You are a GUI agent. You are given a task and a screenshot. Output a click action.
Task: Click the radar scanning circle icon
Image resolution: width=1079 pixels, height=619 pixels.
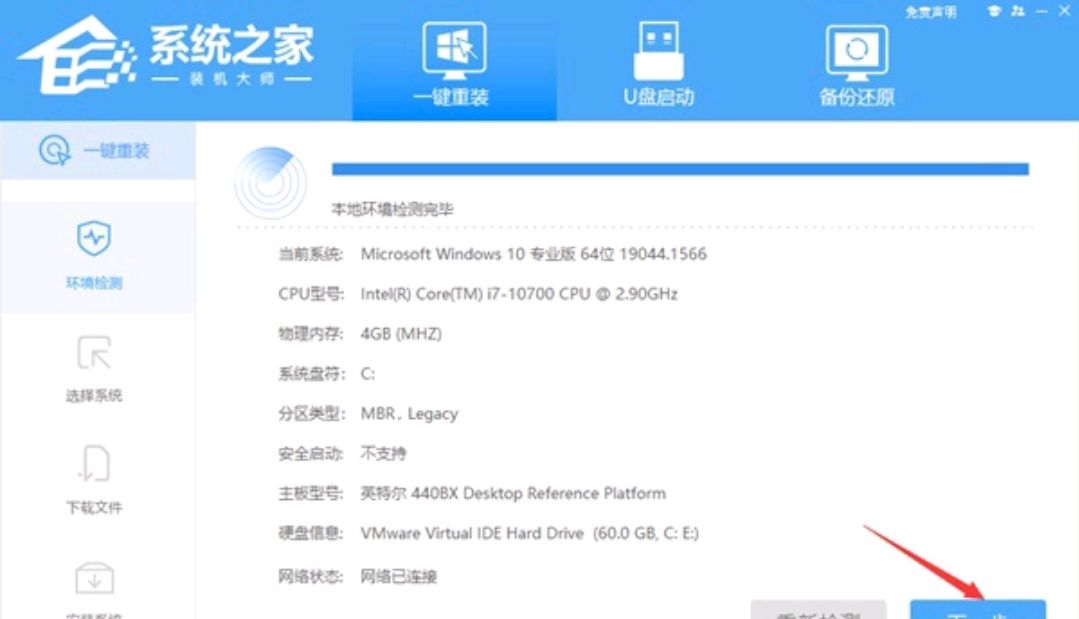tap(270, 183)
